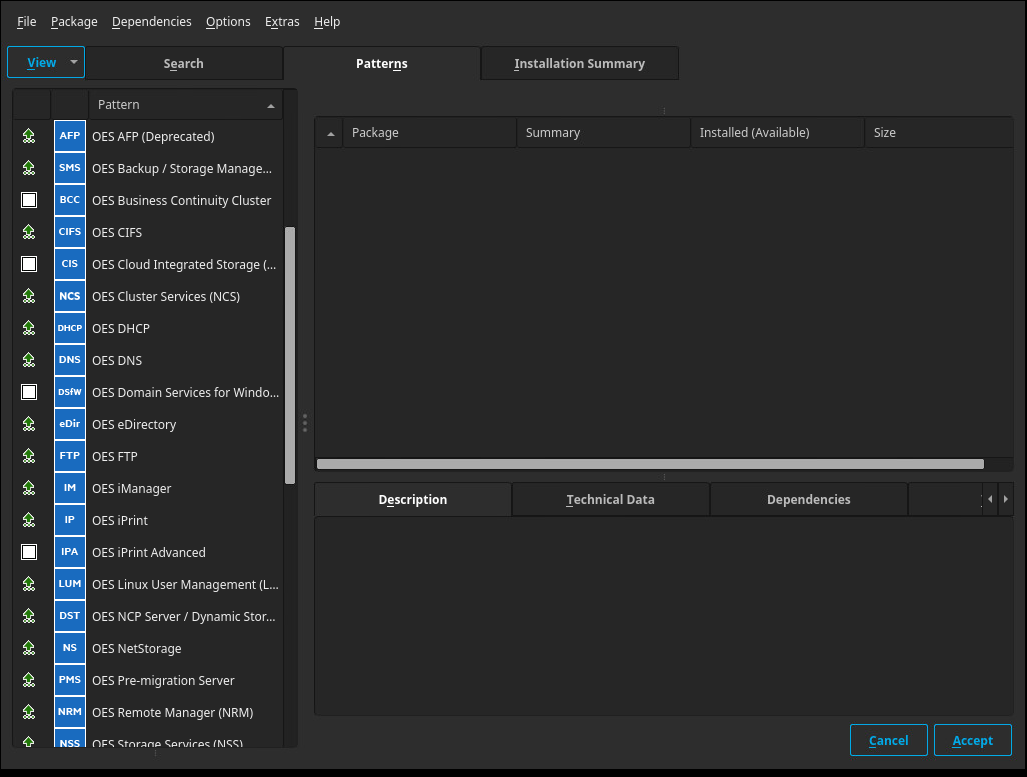Select the eDir eDirectory icon
The image size is (1027, 777).
click(x=69, y=424)
